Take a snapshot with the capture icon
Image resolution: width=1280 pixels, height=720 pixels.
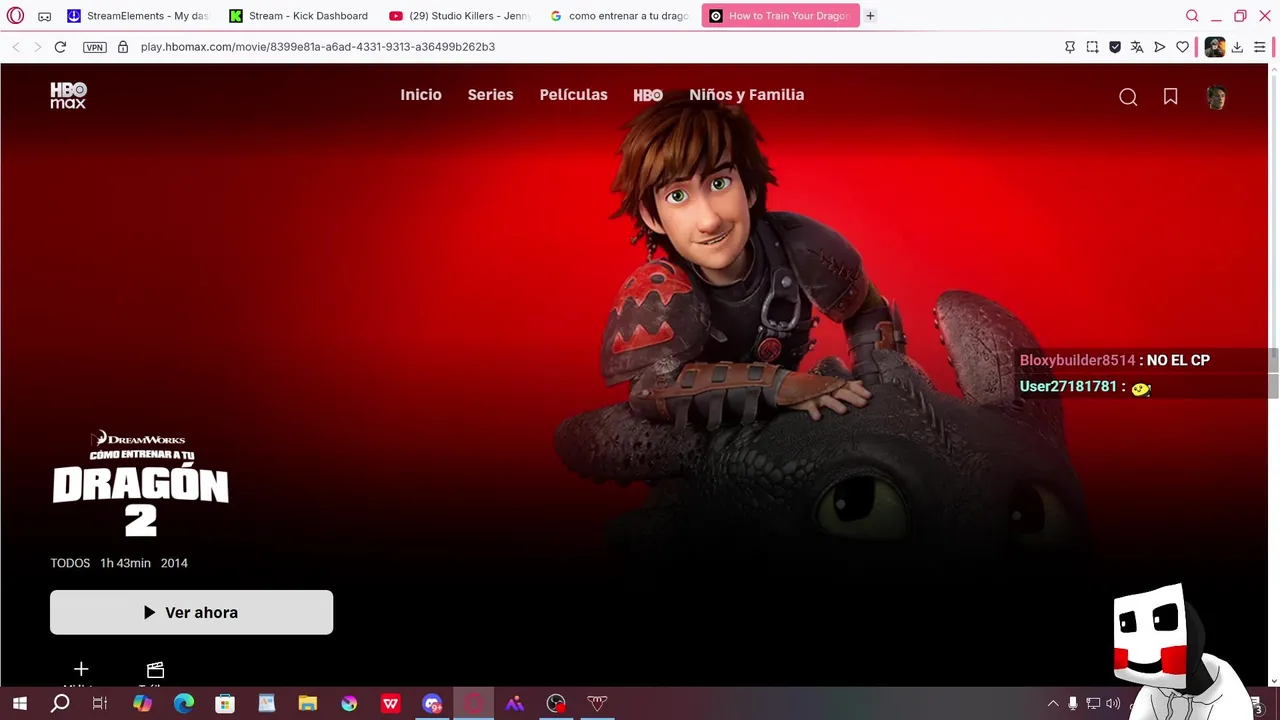(1092, 47)
